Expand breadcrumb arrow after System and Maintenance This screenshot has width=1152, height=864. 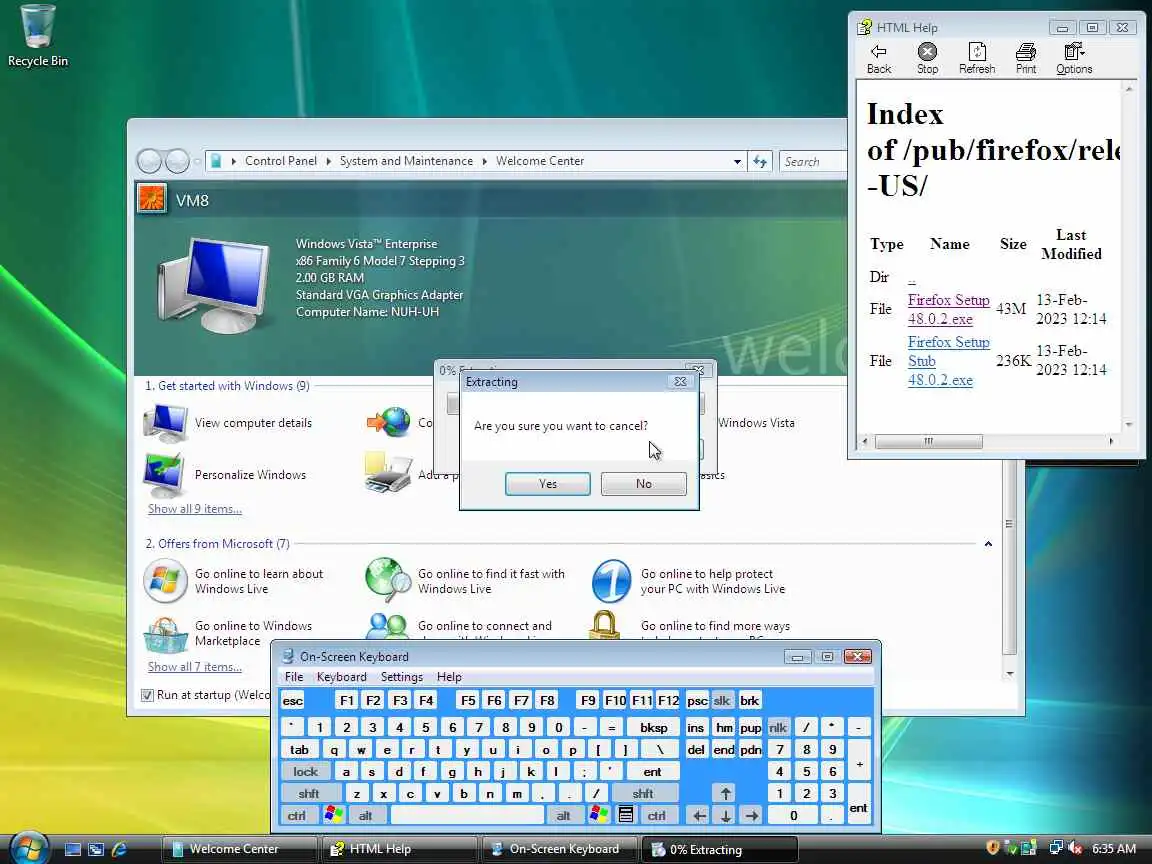pyautogui.click(x=485, y=161)
